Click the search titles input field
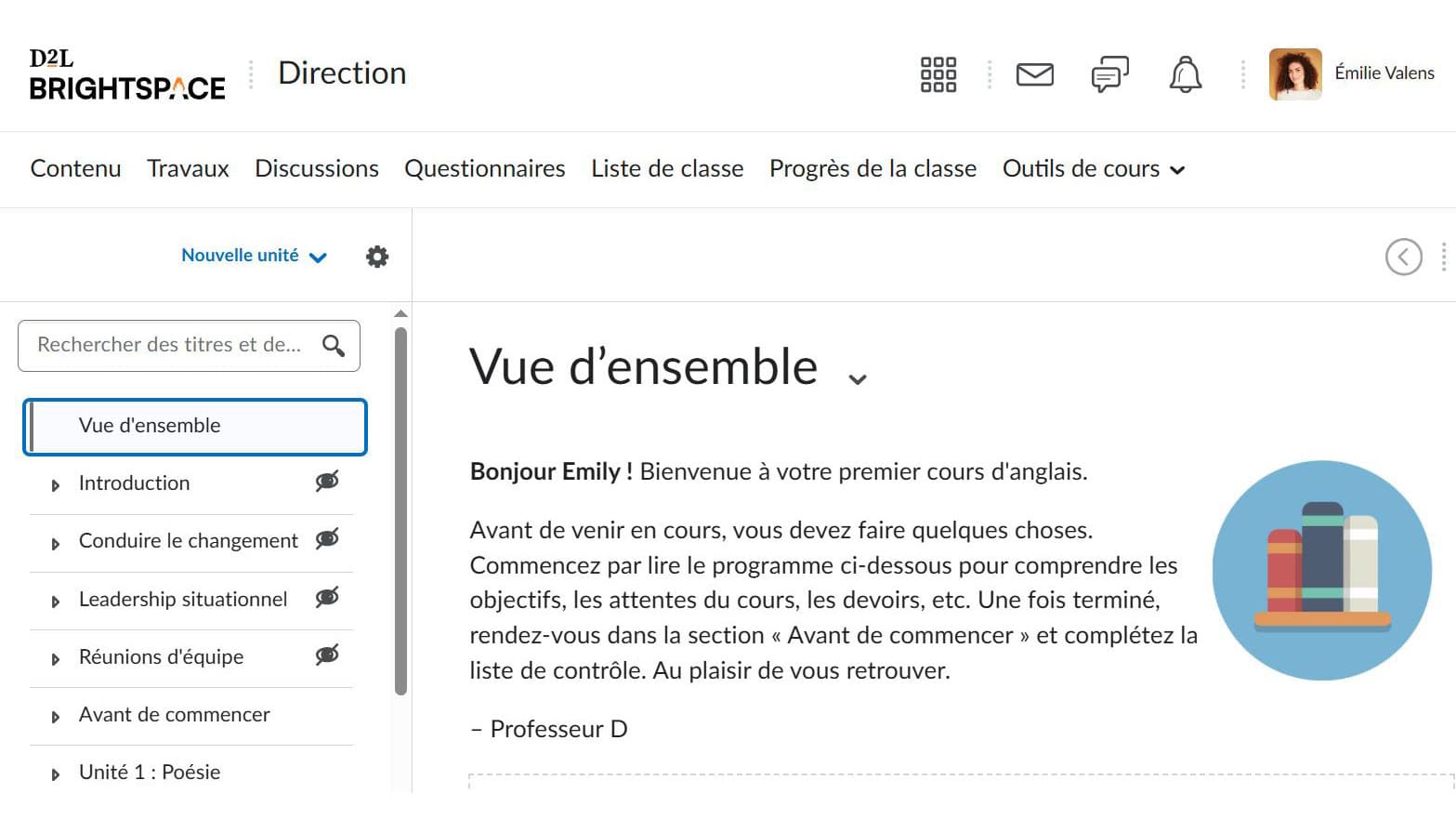This screenshot has height=820, width=1456. click(x=170, y=346)
